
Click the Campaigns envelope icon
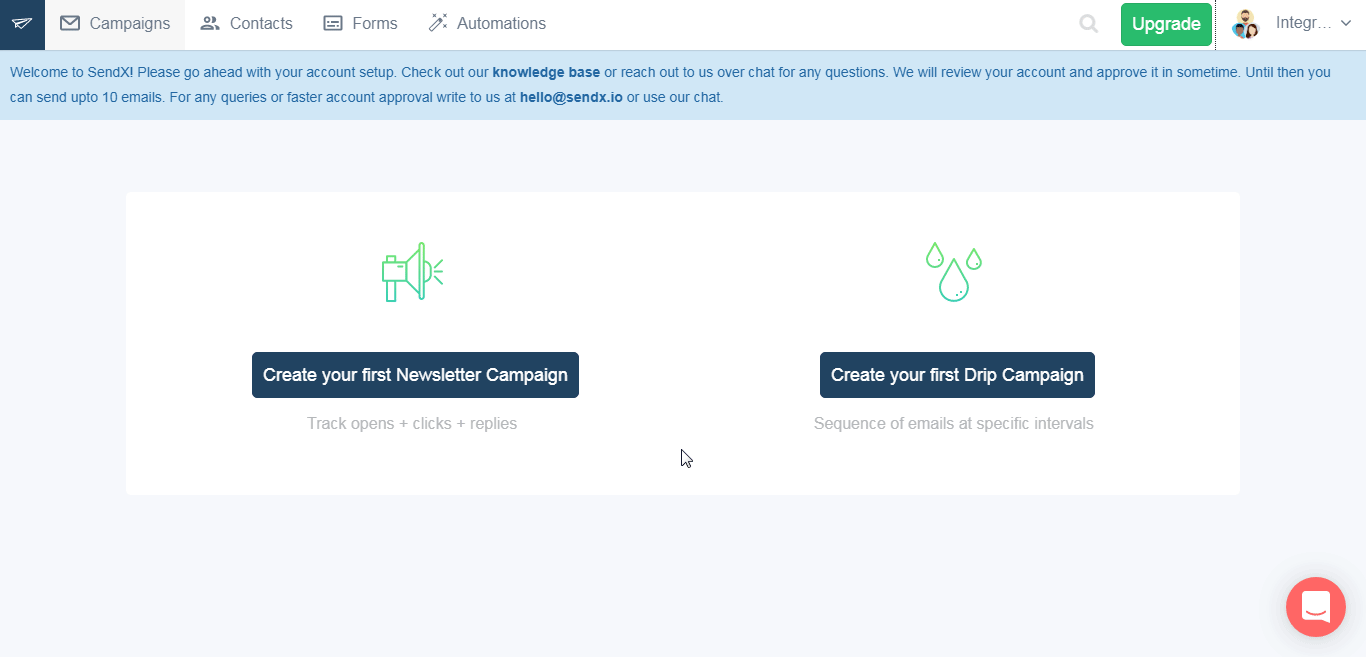click(x=70, y=23)
